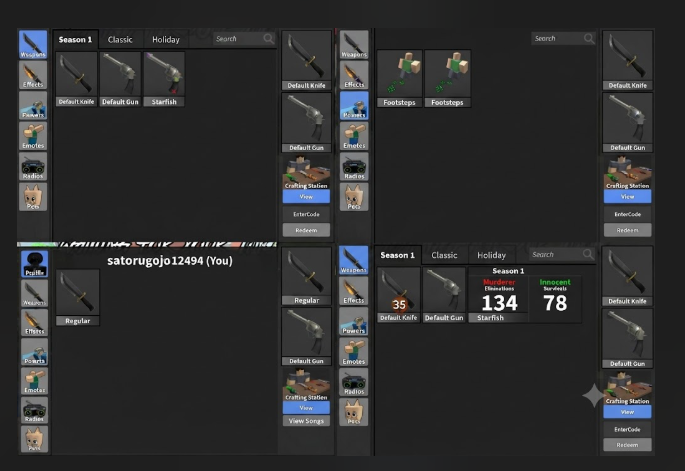This screenshot has width=685, height=471.
Task: Open Emotes category beside the Murderer stats panel
Action: click(x=353, y=352)
